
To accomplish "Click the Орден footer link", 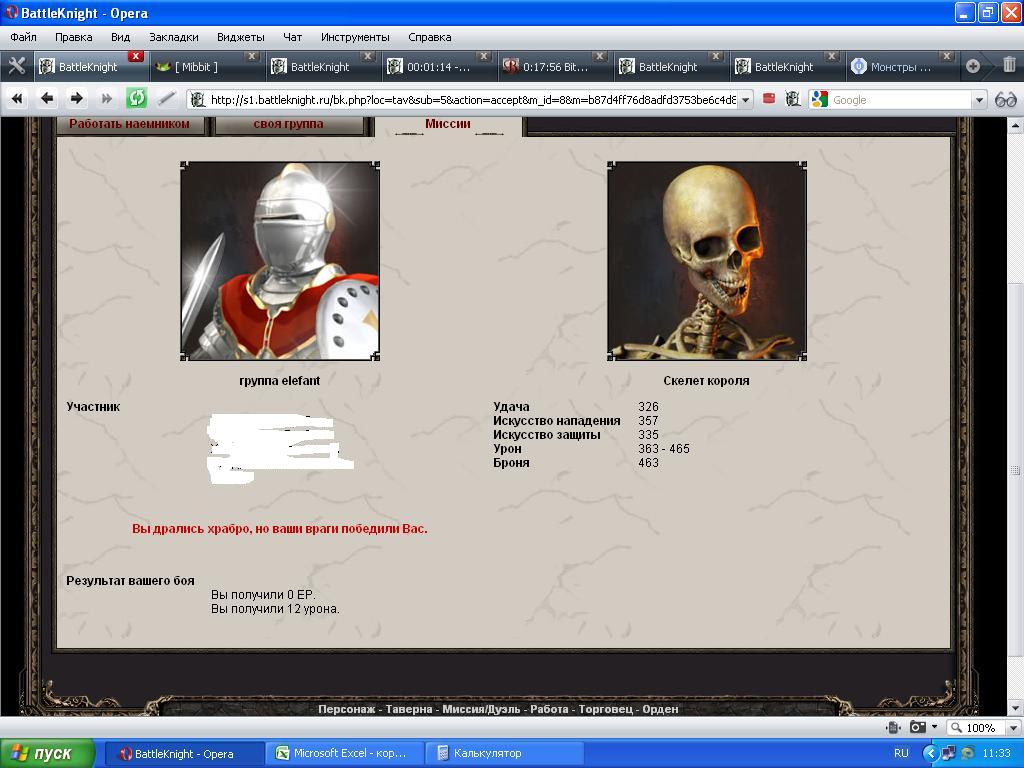I will 660,709.
